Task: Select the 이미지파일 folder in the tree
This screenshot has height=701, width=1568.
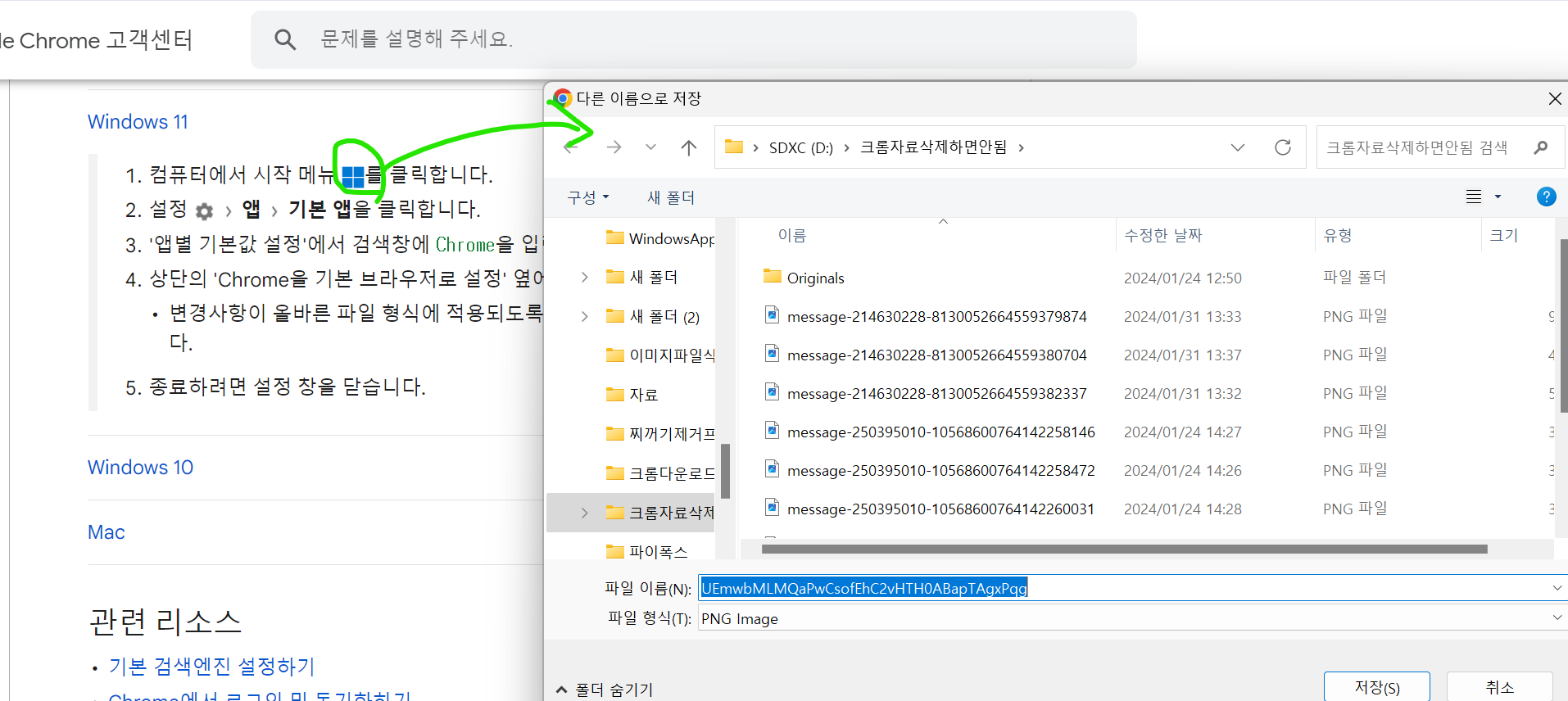Action: (659, 355)
